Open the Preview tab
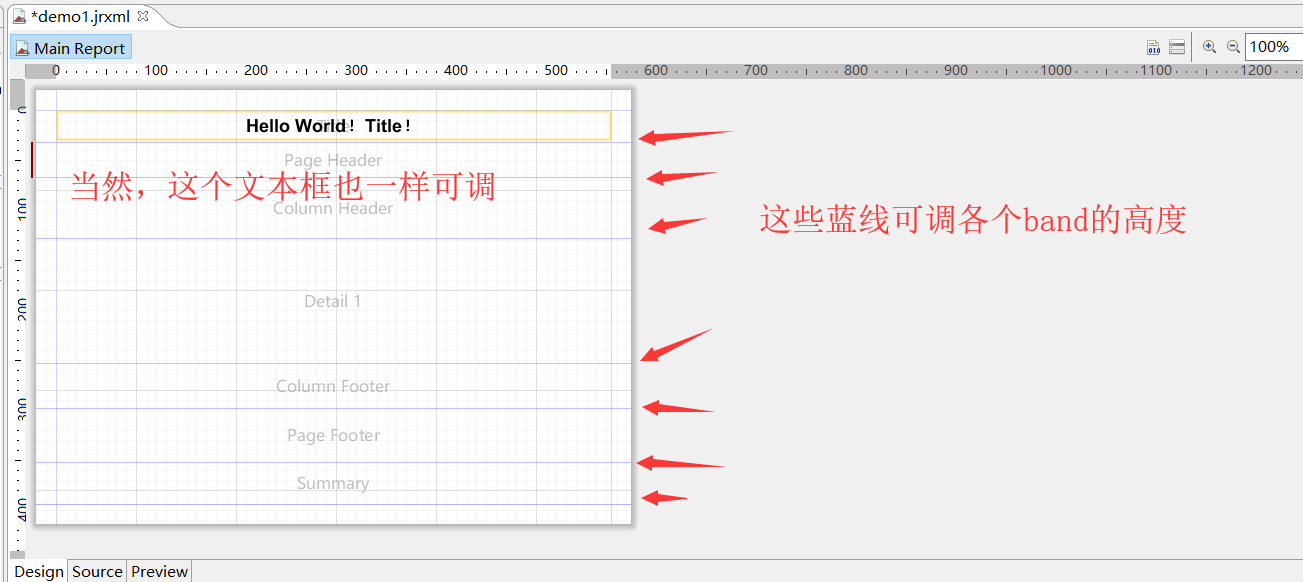The image size is (1303, 582). [x=158, y=571]
